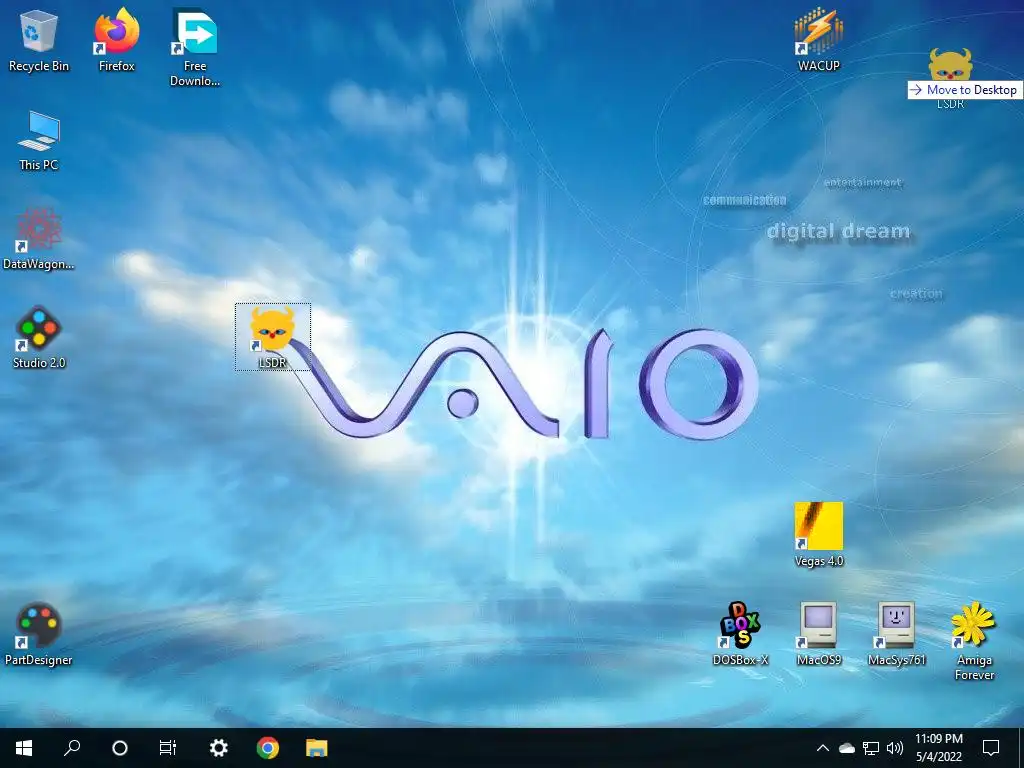Open Task View on the taskbar
The height and width of the screenshot is (768, 1024).
(168, 748)
